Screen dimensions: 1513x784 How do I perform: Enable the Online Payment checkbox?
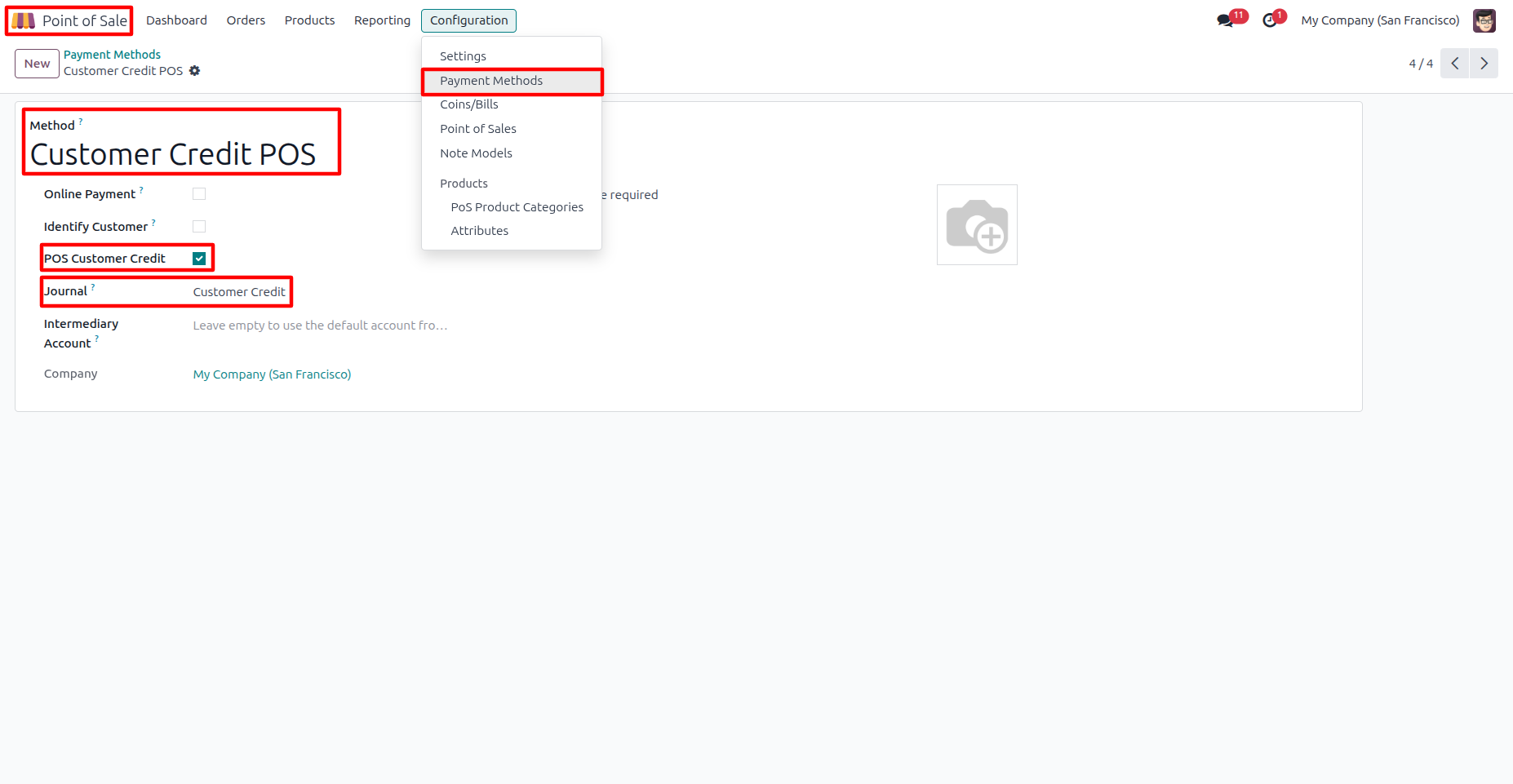[x=199, y=194]
